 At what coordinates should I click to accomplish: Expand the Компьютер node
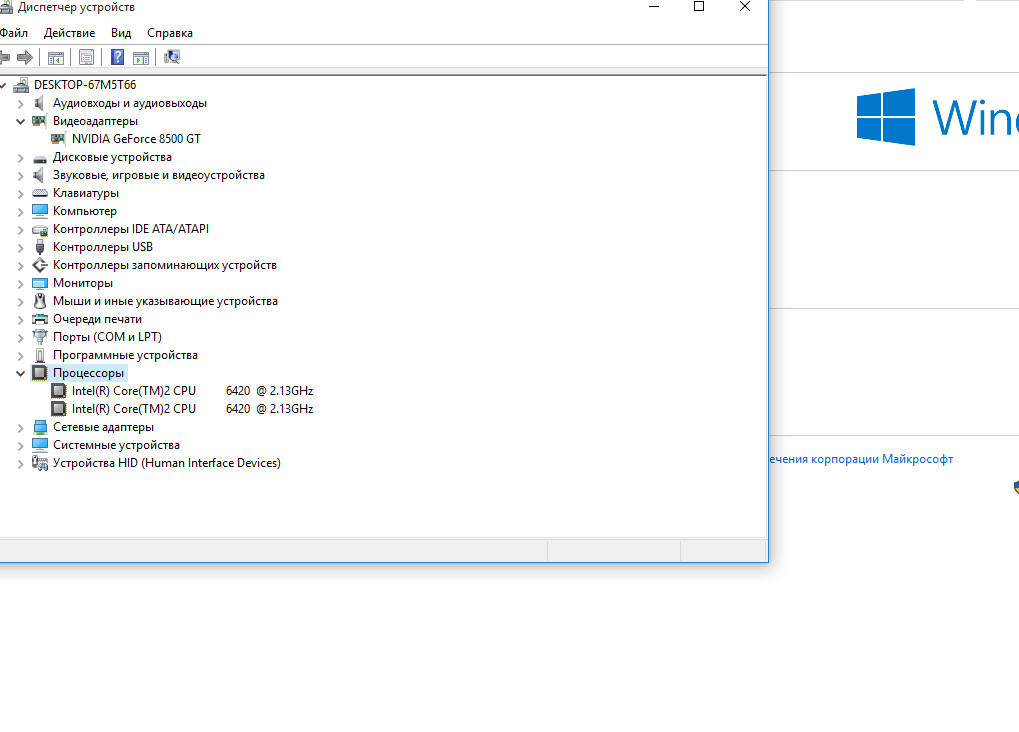[20, 212]
